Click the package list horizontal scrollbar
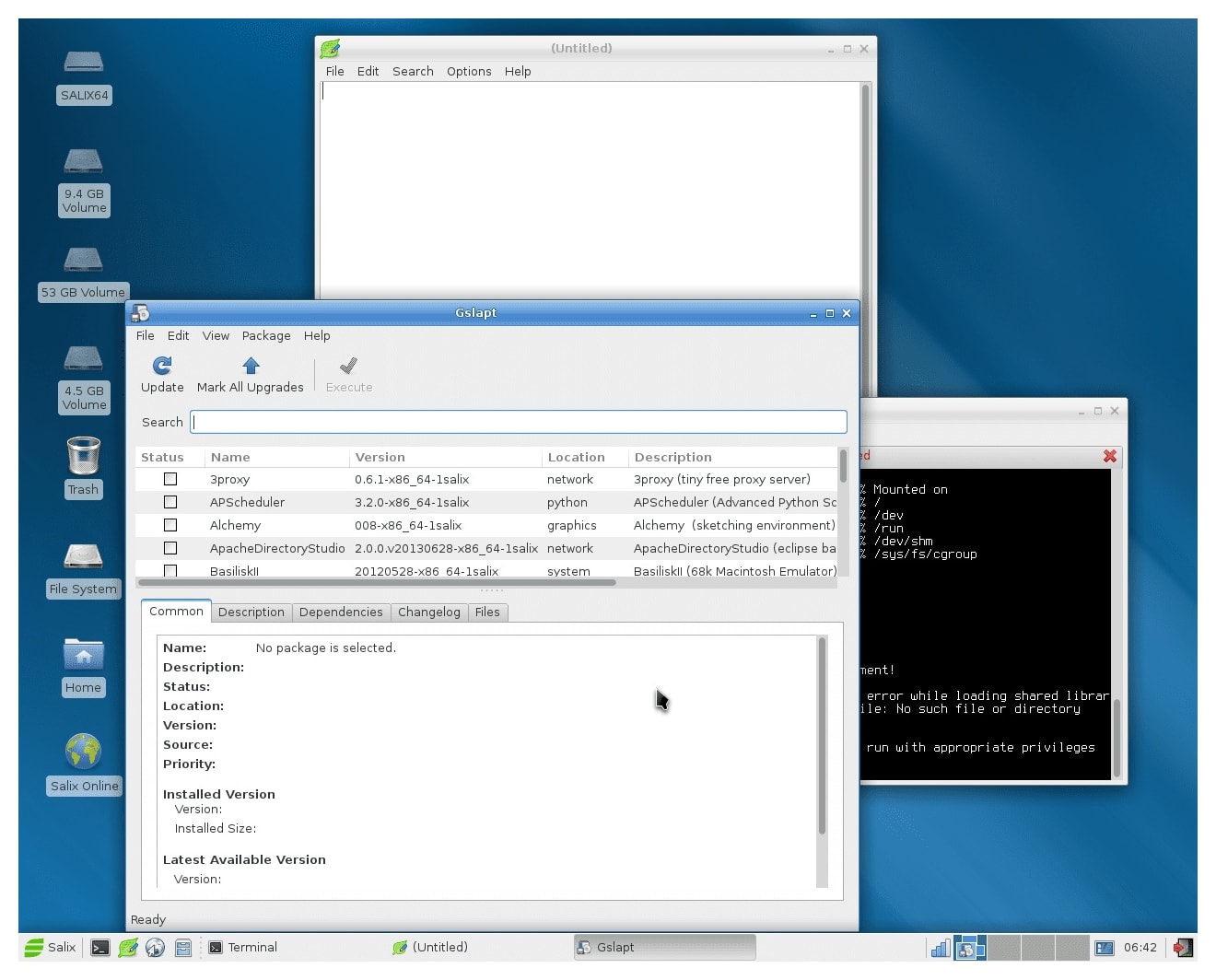 click(377, 582)
